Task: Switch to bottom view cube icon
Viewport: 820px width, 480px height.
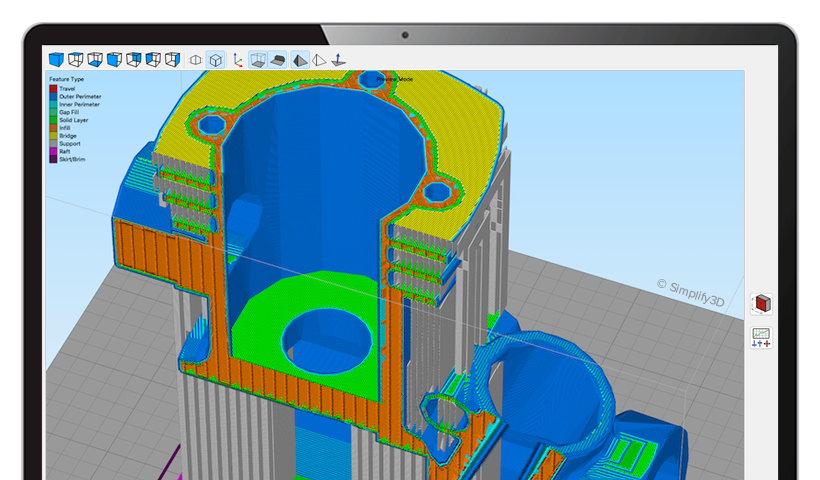Action: pyautogui.click(x=95, y=59)
